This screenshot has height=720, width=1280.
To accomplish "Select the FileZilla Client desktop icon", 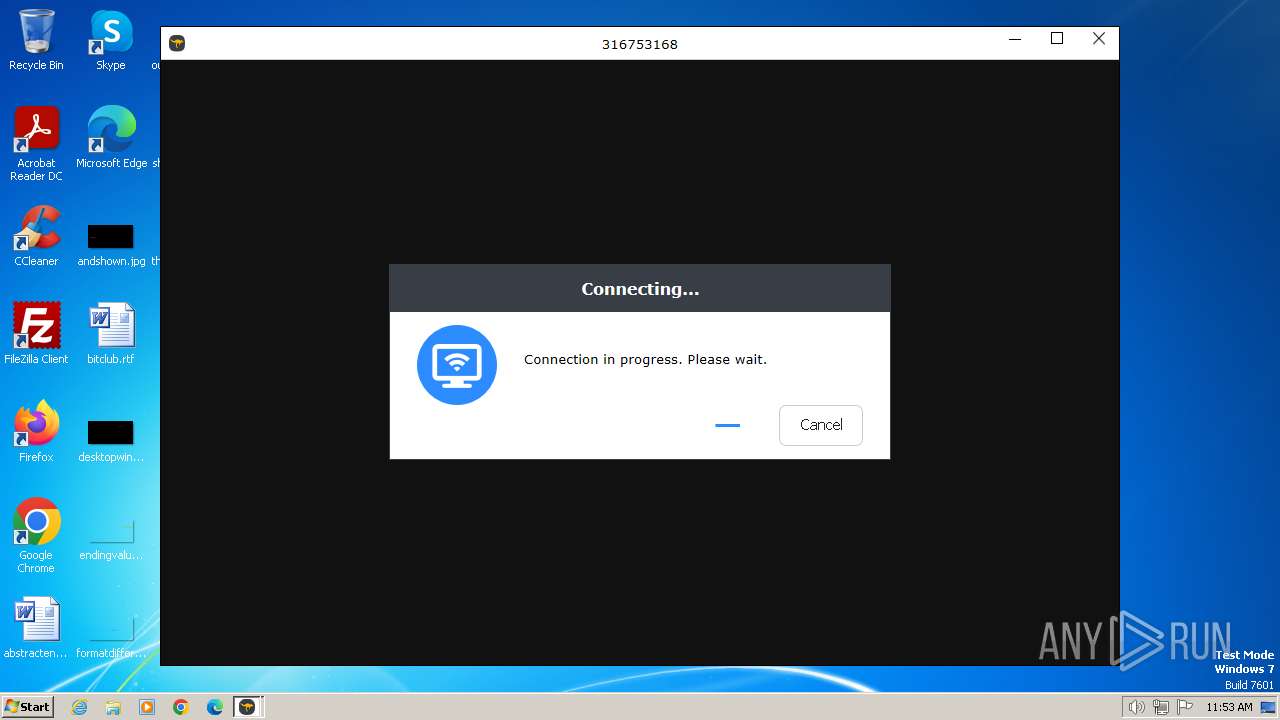I will click(36, 333).
